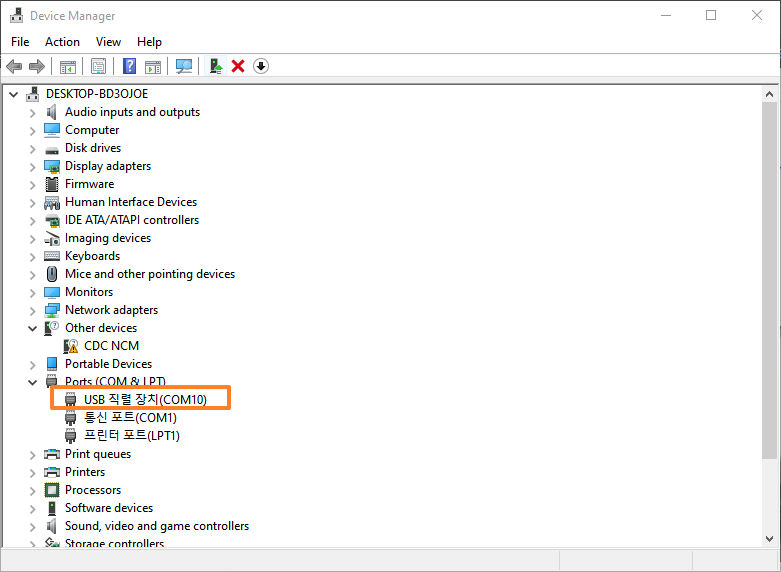Image resolution: width=781 pixels, height=572 pixels.
Task: Scan for hardware changes toolbar icon
Action: click(184, 66)
